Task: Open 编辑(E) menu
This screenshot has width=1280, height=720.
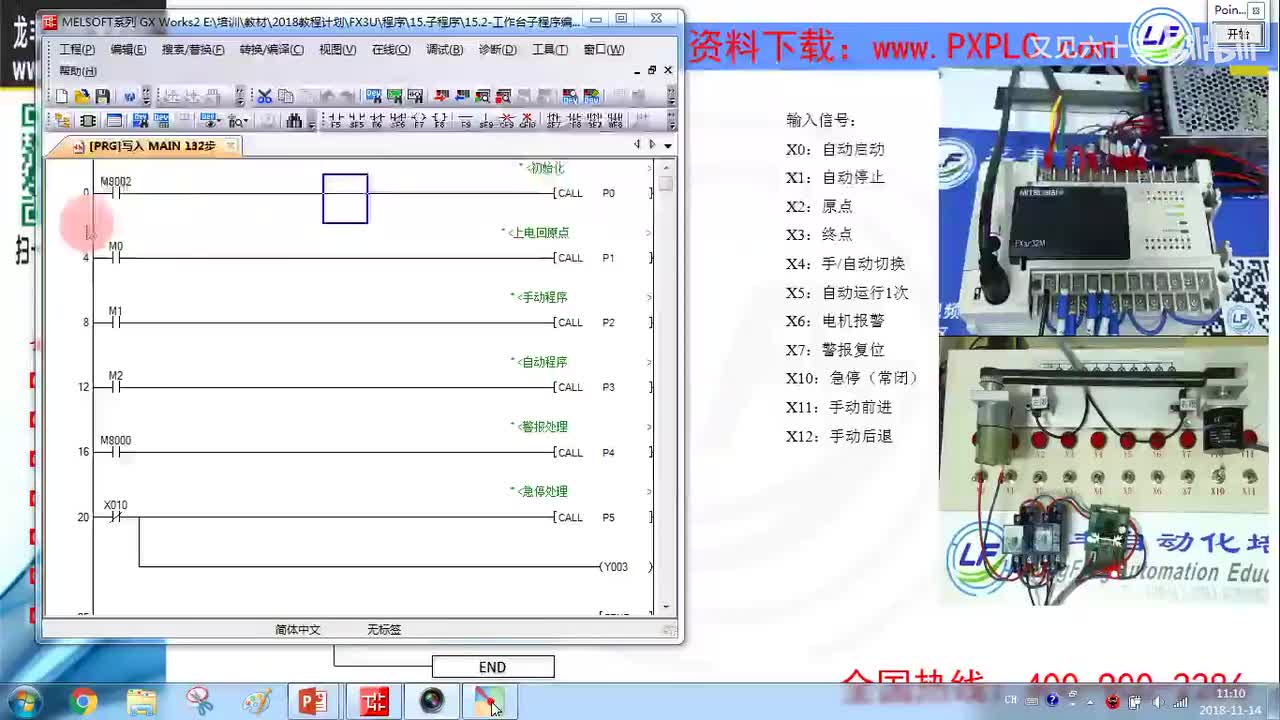Action: coord(128,49)
